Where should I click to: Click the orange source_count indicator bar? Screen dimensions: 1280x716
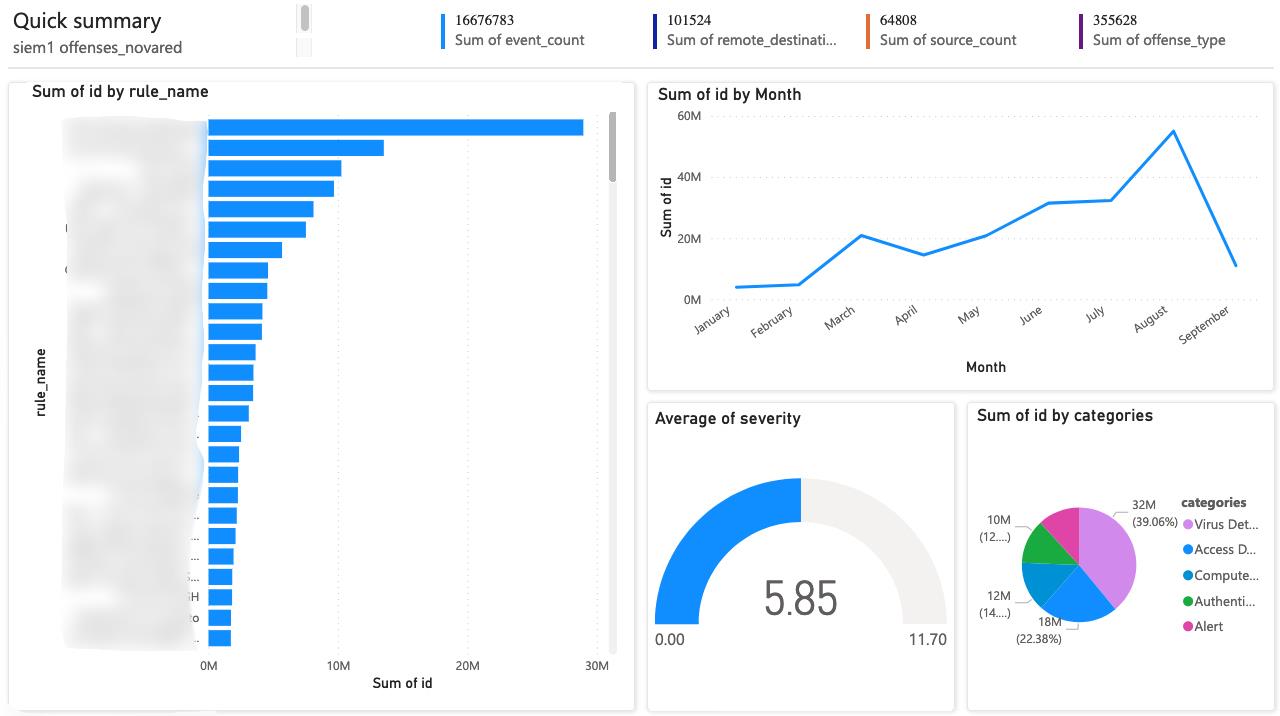[868, 30]
